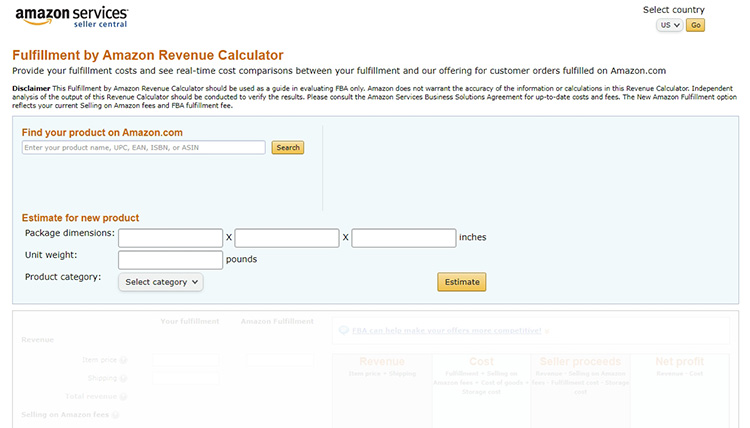Click the 'pounds' unit label

(242, 259)
